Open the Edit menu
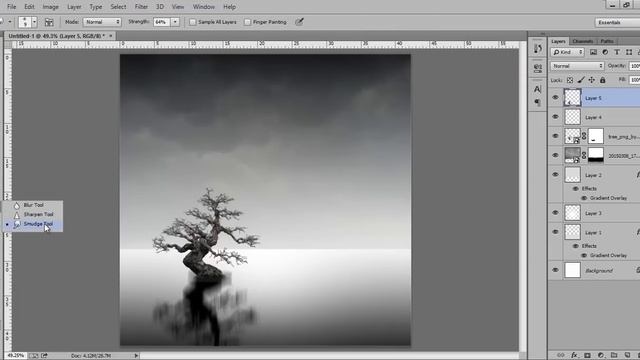Screen dimensions: 640x360 coord(29,7)
